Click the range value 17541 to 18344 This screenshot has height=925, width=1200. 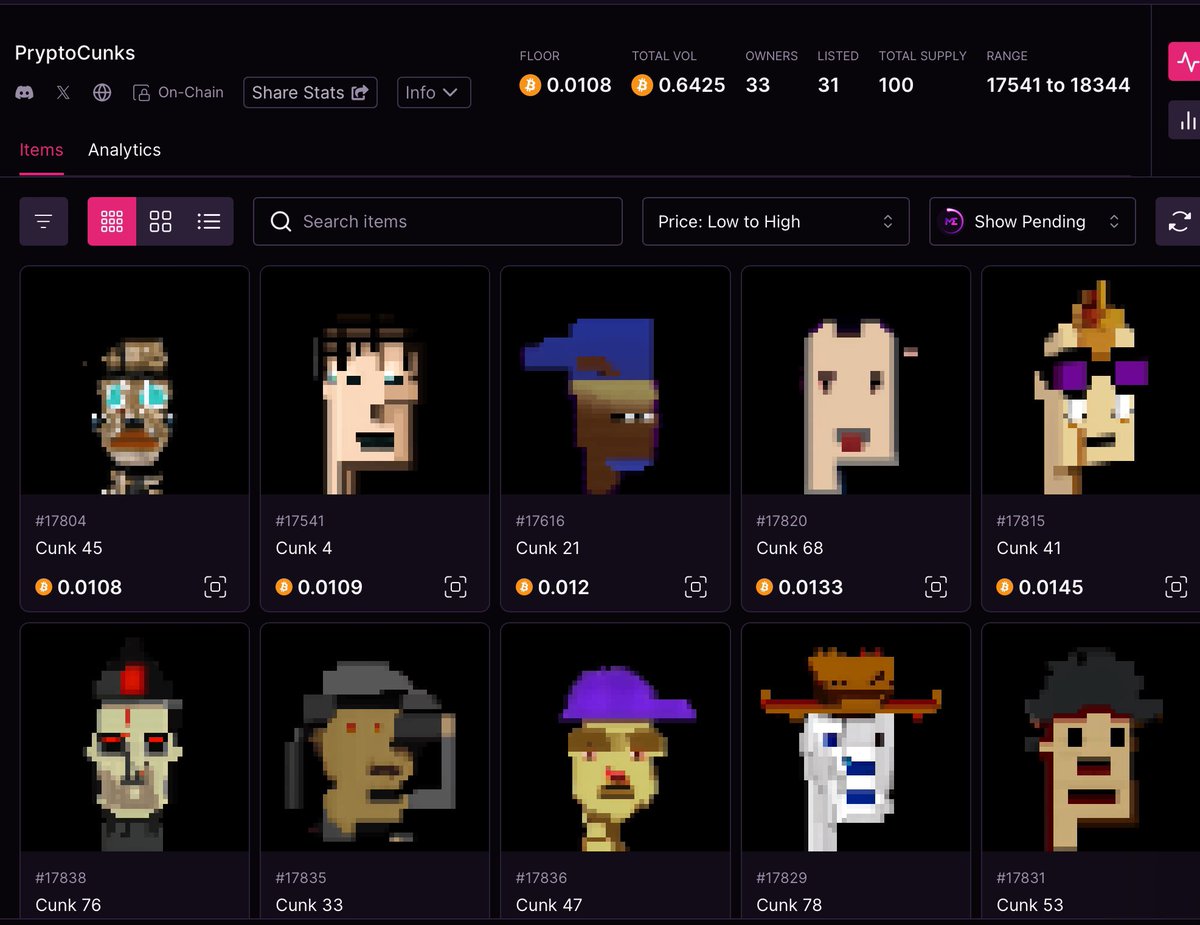(x=1058, y=85)
